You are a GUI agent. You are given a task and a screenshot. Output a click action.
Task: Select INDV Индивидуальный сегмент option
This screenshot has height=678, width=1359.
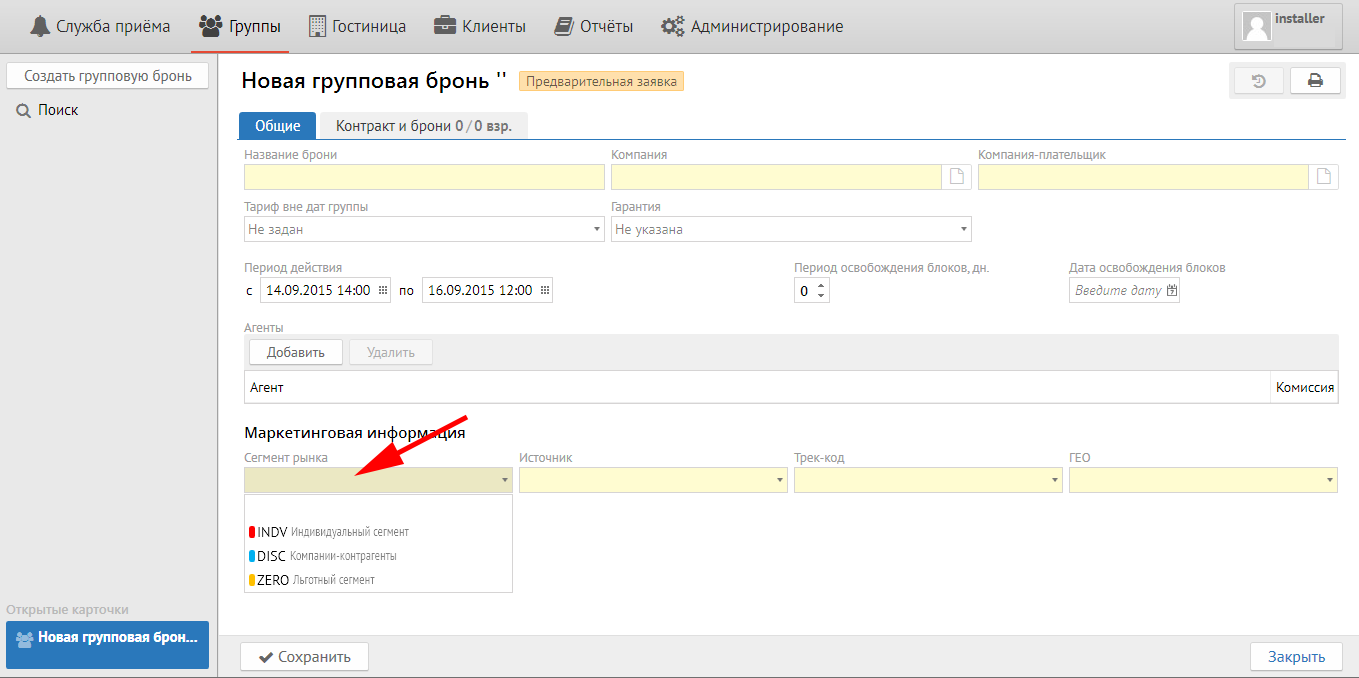coord(330,532)
